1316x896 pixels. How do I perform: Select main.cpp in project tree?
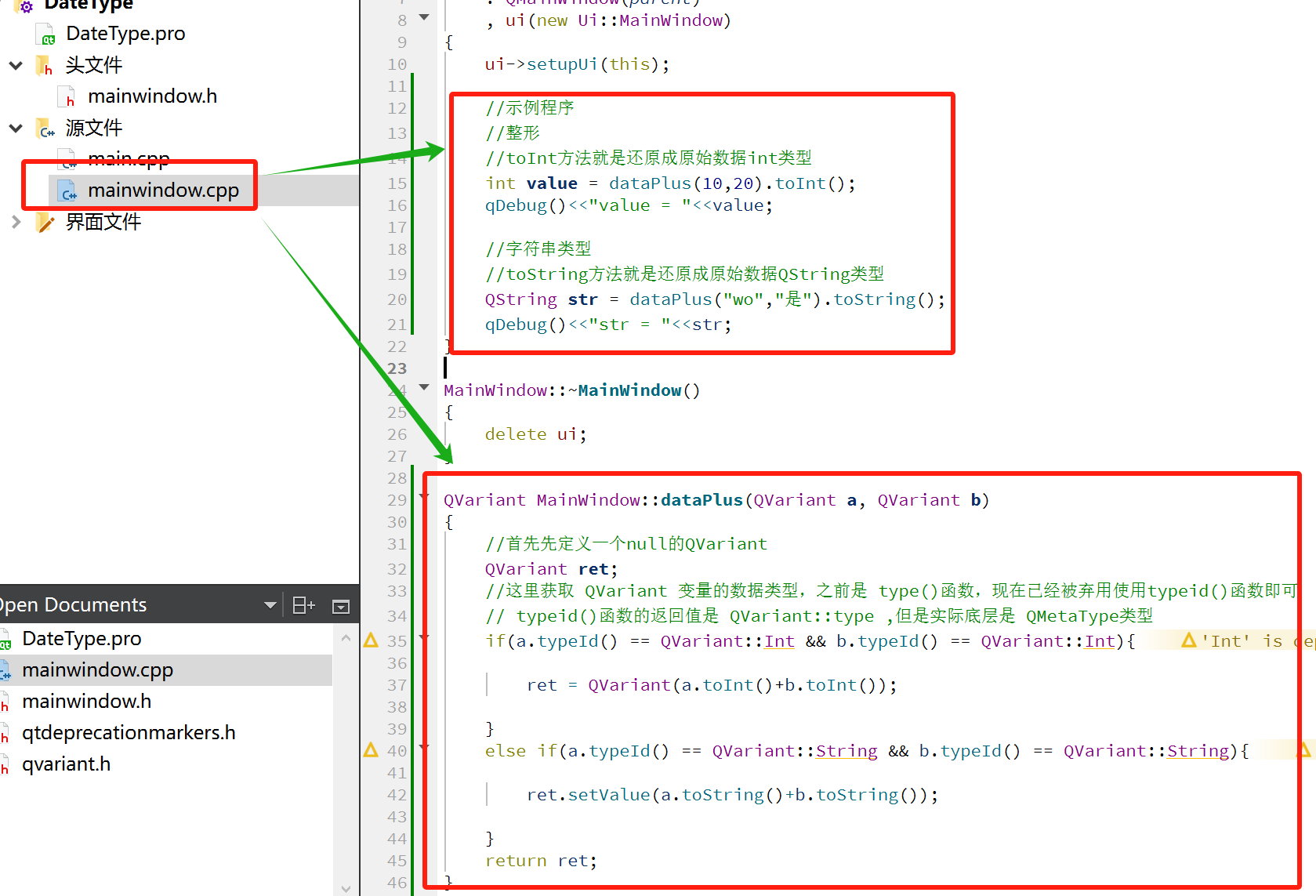pyautogui.click(x=129, y=159)
